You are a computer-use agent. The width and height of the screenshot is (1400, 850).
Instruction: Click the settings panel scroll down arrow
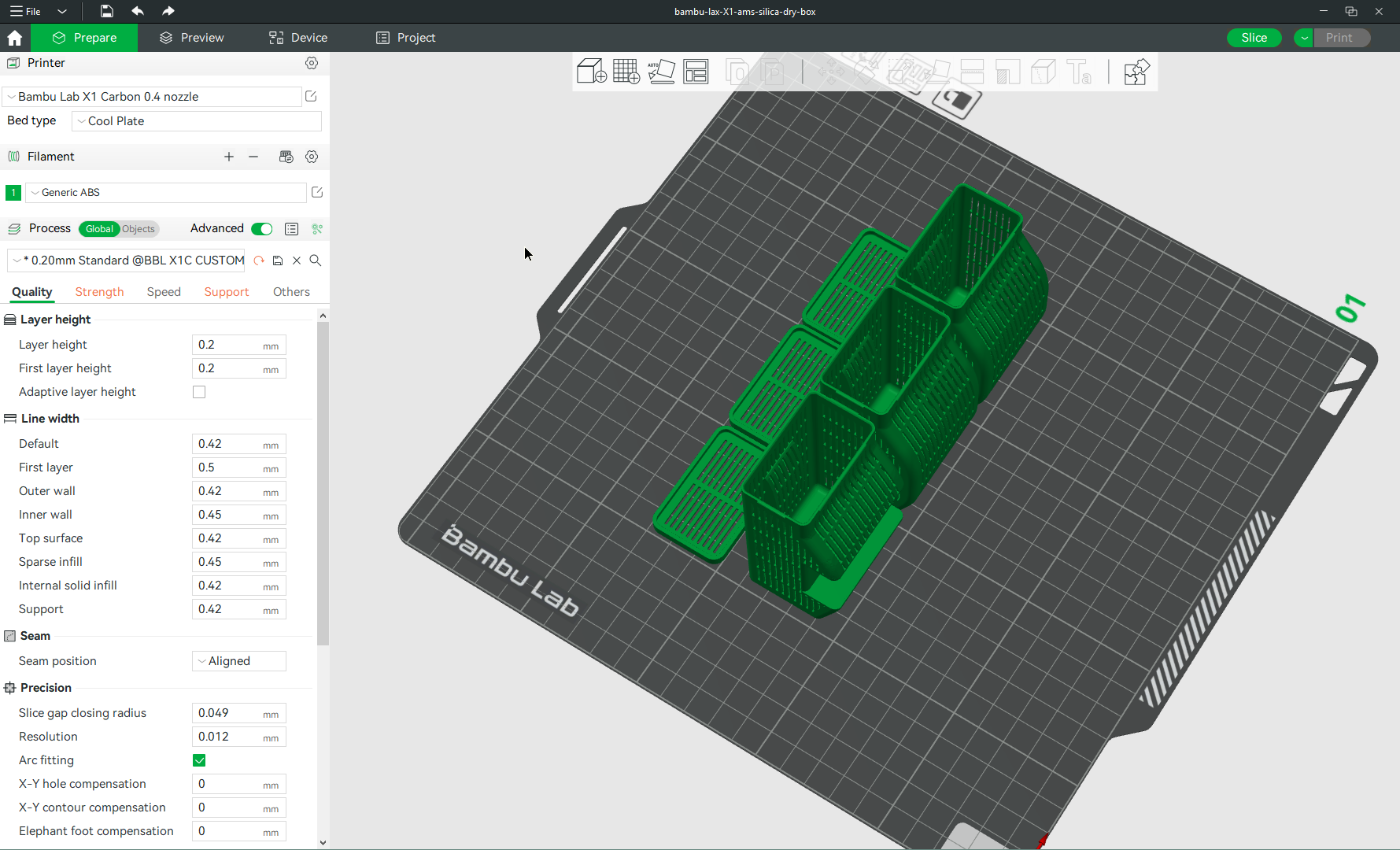[323, 842]
